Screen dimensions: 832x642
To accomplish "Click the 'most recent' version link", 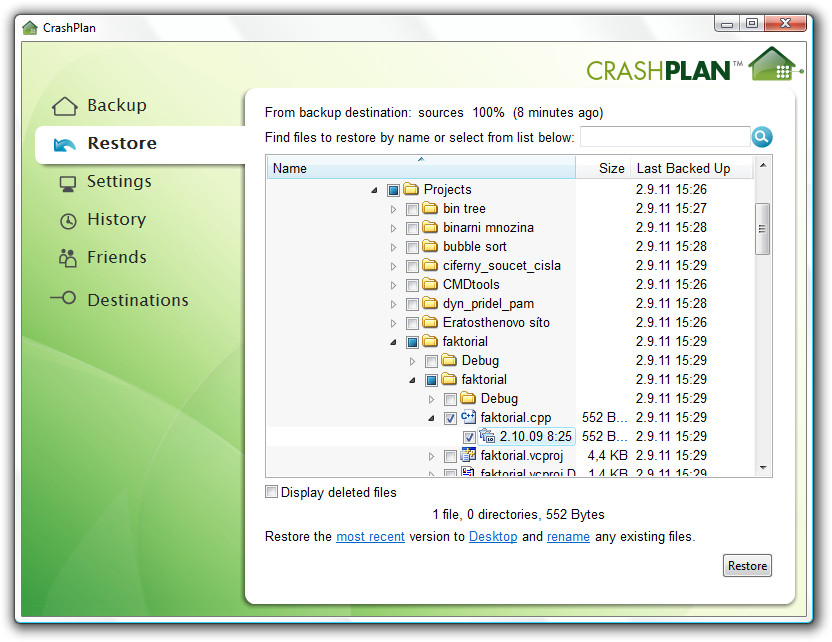I will [x=370, y=536].
